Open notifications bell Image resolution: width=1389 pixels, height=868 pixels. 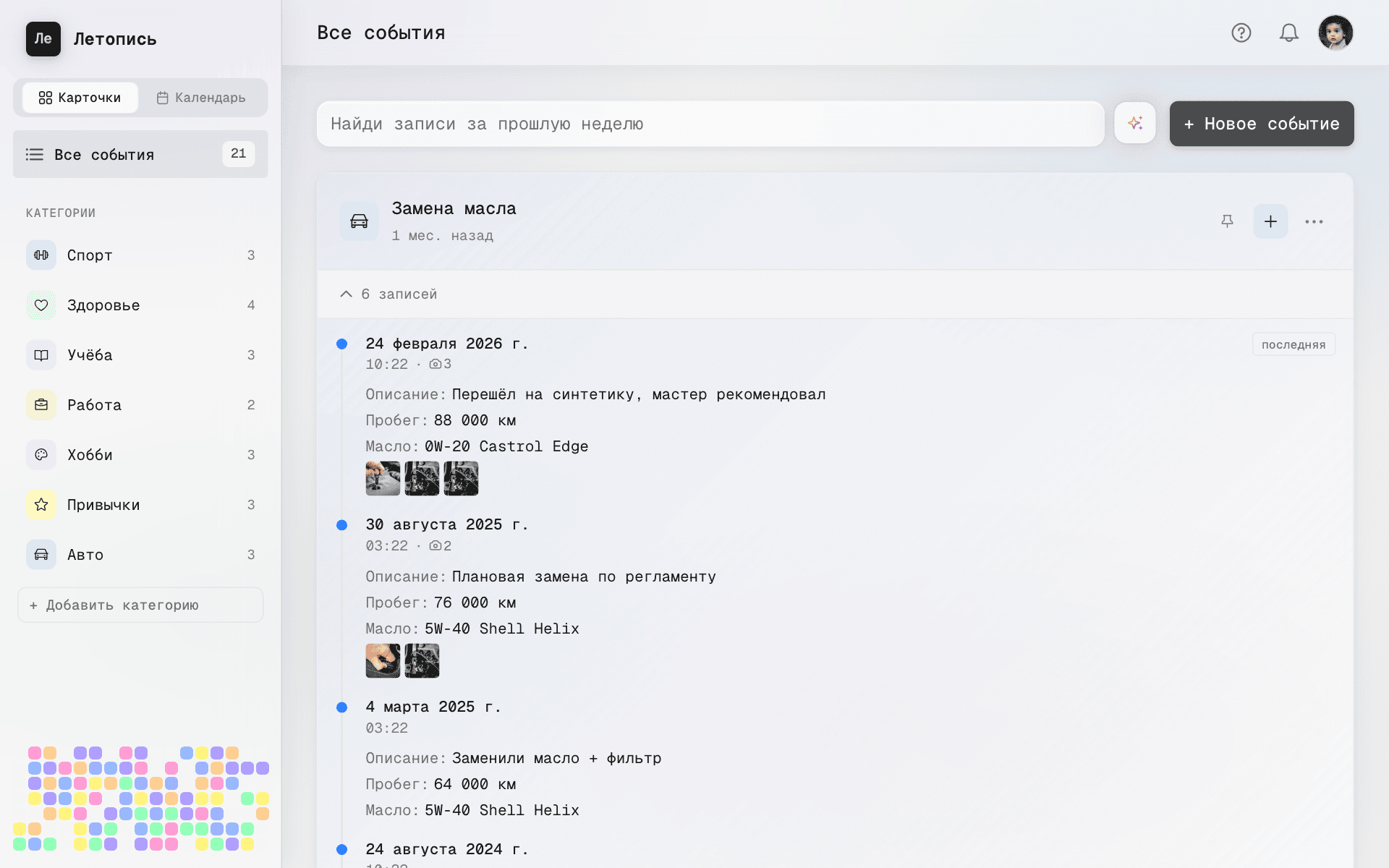[x=1288, y=33]
